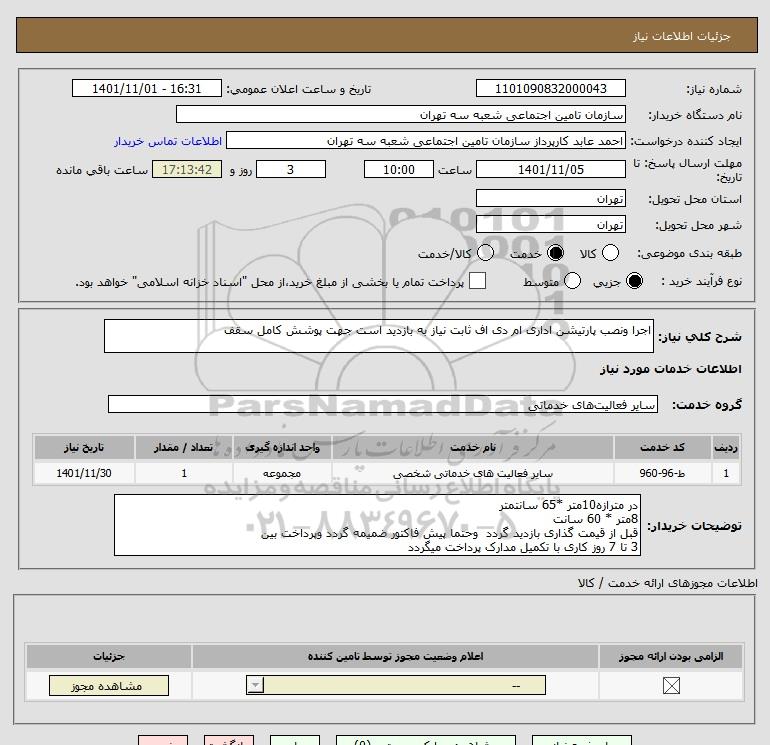
Task: Click the اطلاعات مجوزهای ارائه خدمت / کالا heading
Action: [x=667, y=583]
